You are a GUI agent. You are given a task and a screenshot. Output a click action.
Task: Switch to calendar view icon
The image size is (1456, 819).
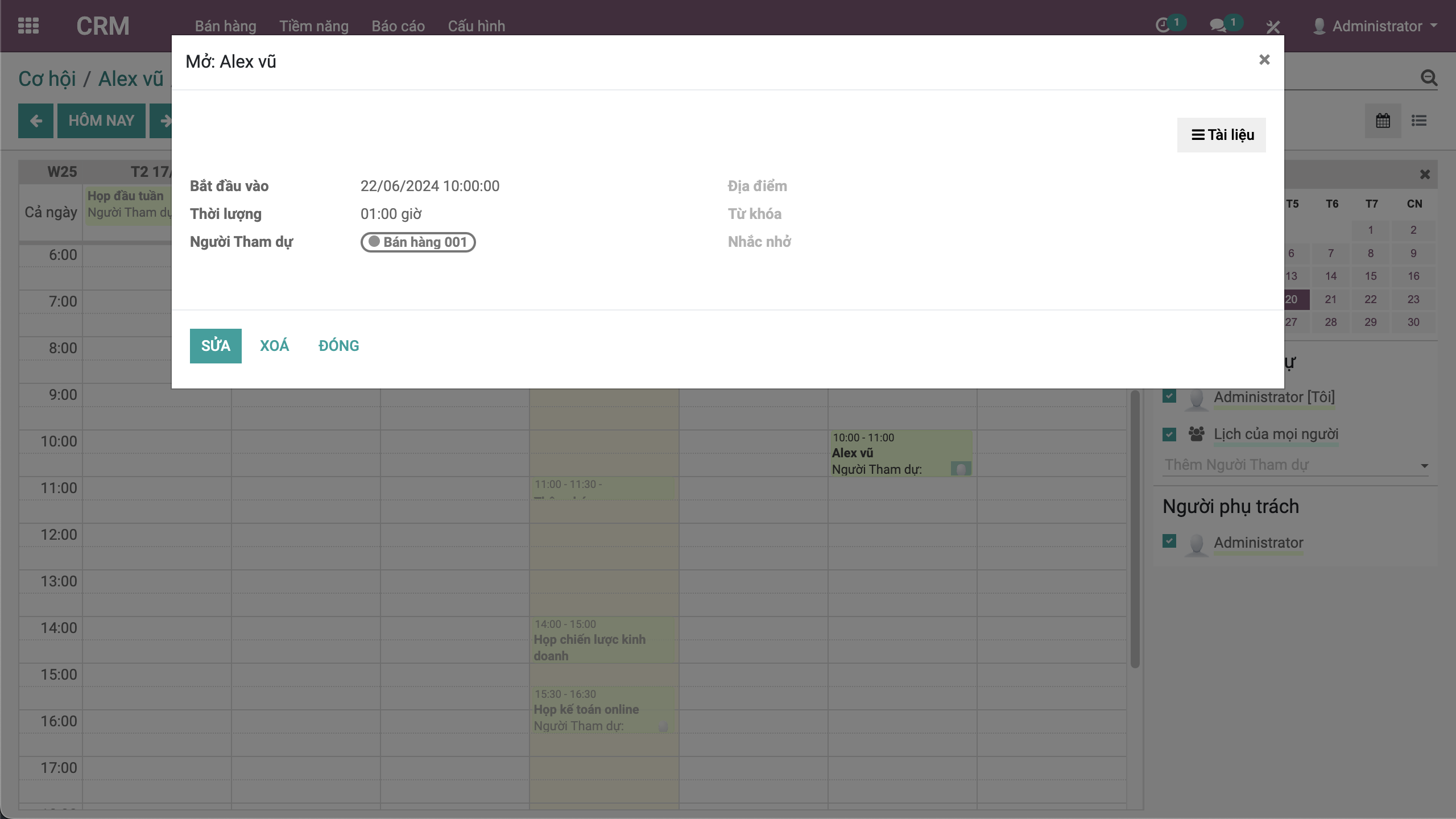click(1383, 121)
